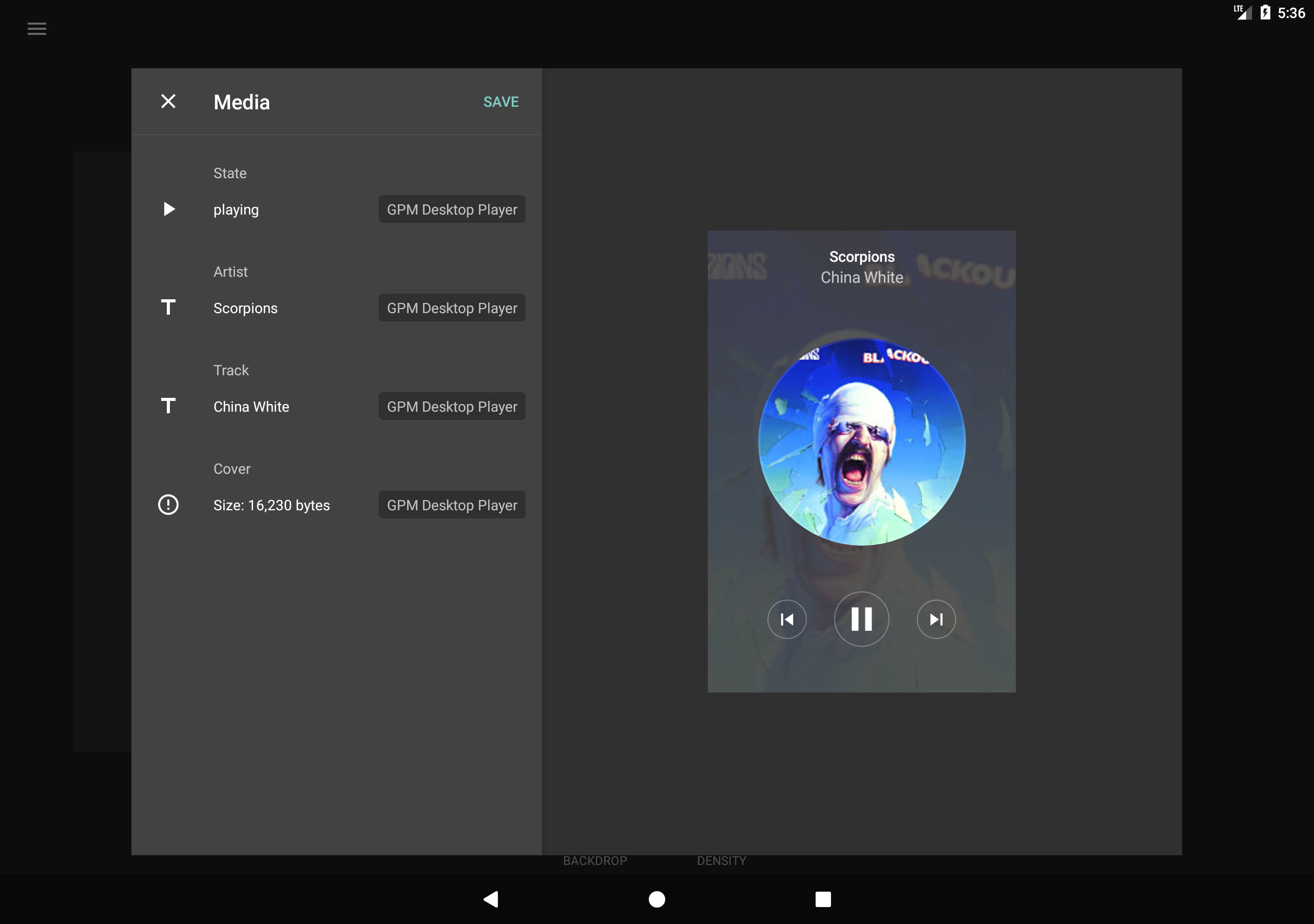Image resolution: width=1314 pixels, height=924 pixels.
Task: Skip to previous track in preview
Action: (787, 619)
